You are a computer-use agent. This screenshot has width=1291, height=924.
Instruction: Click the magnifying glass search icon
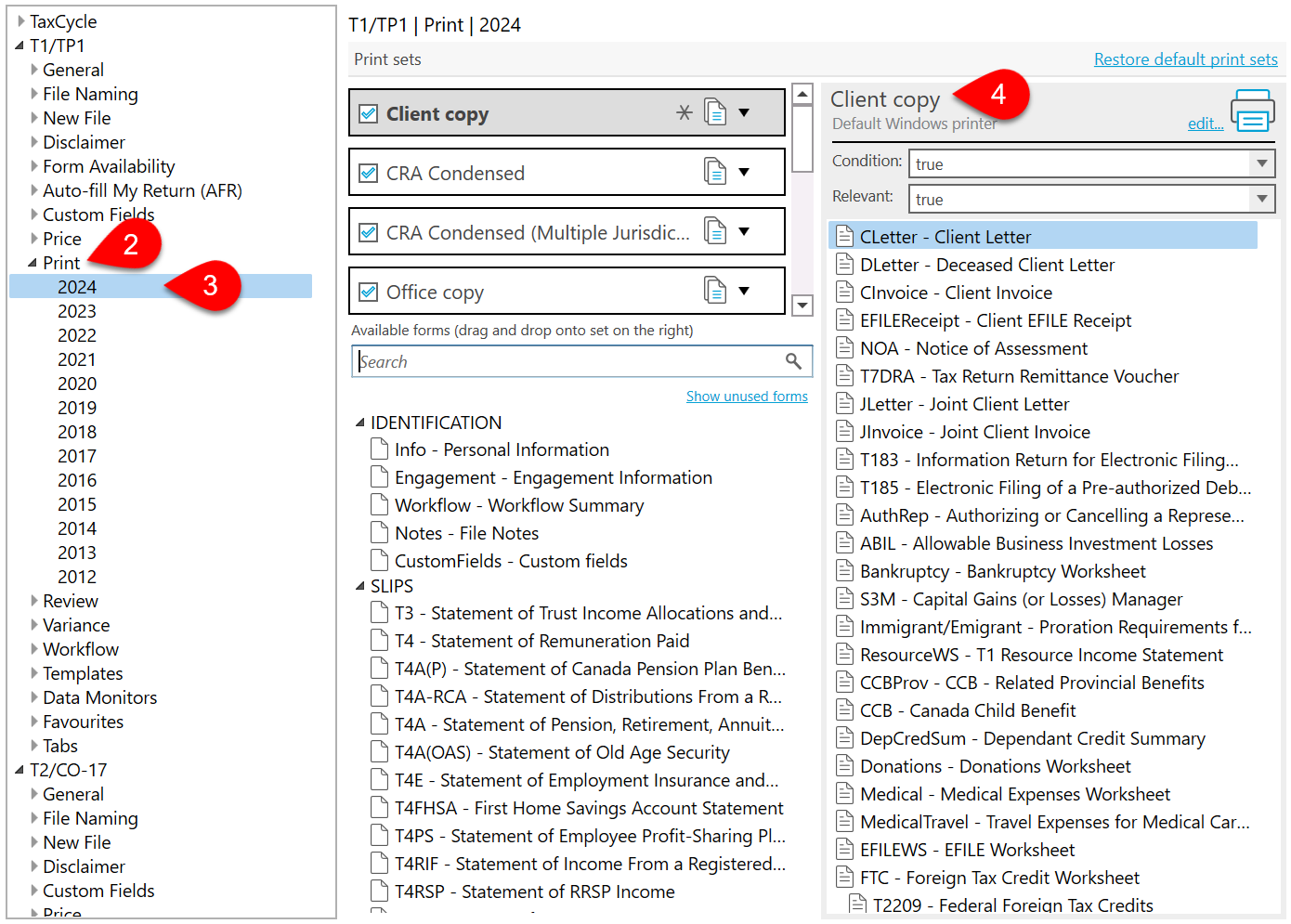(x=793, y=361)
